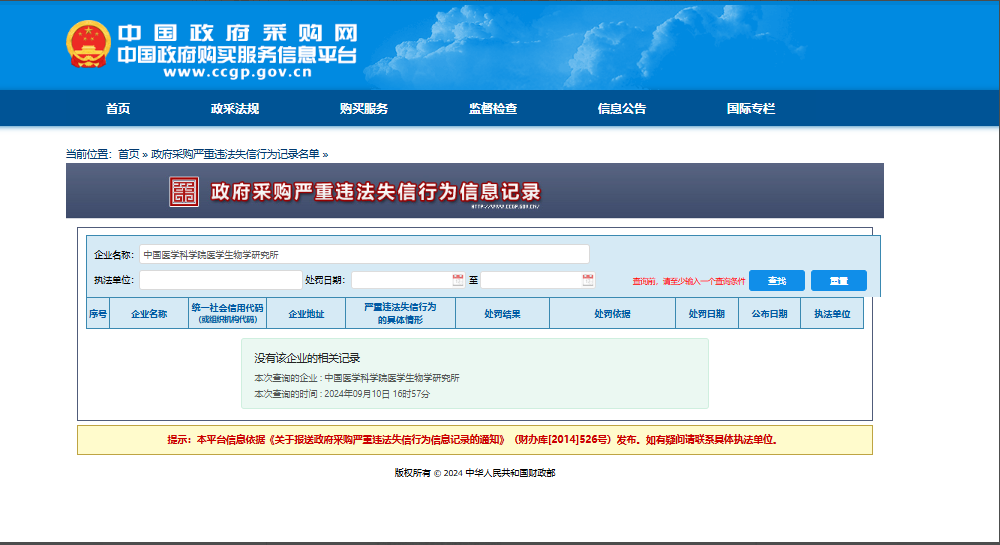Click the 处罚日期 column header

(707, 314)
